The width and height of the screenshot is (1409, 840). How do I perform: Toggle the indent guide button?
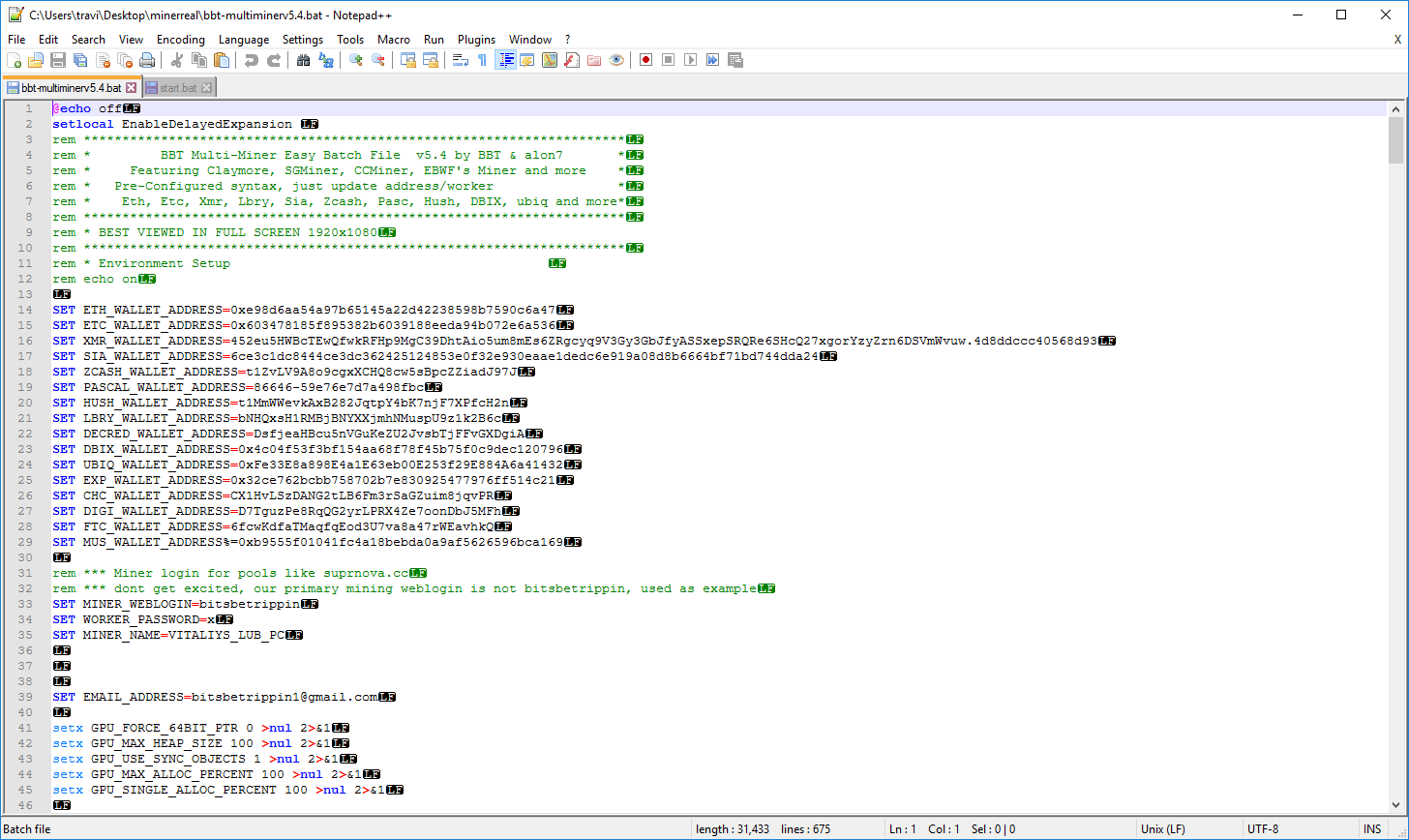(x=504, y=60)
